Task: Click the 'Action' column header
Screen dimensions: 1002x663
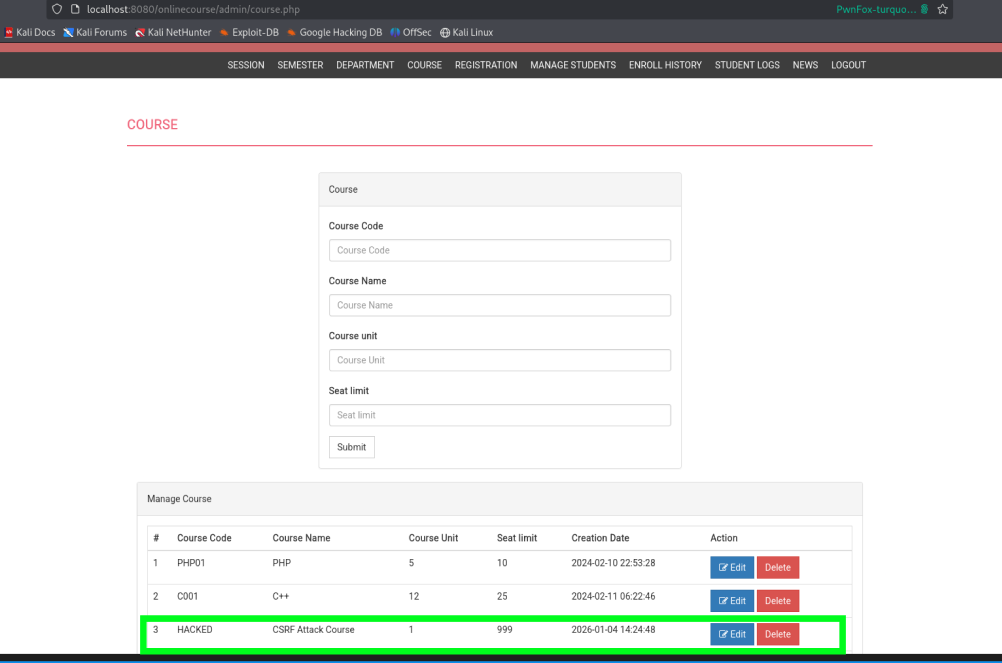Action: click(x=724, y=538)
